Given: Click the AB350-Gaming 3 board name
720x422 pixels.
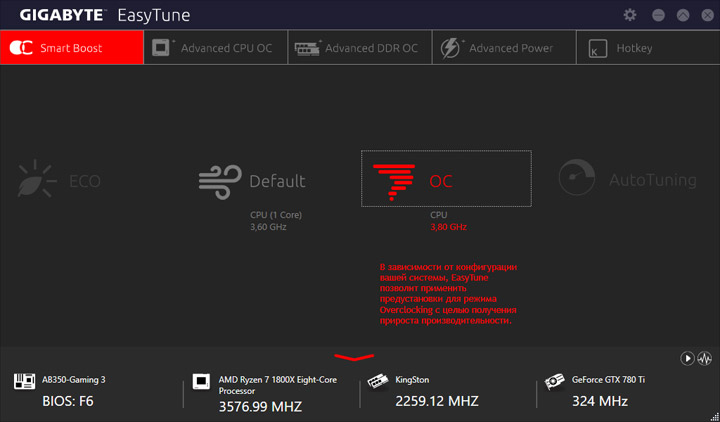Looking at the screenshot, I should (73, 380).
